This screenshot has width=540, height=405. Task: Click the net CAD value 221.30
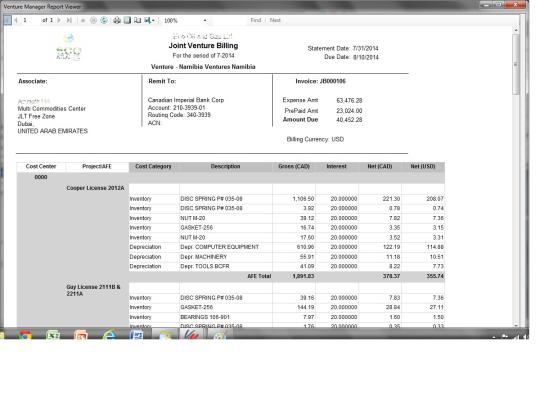pos(391,199)
